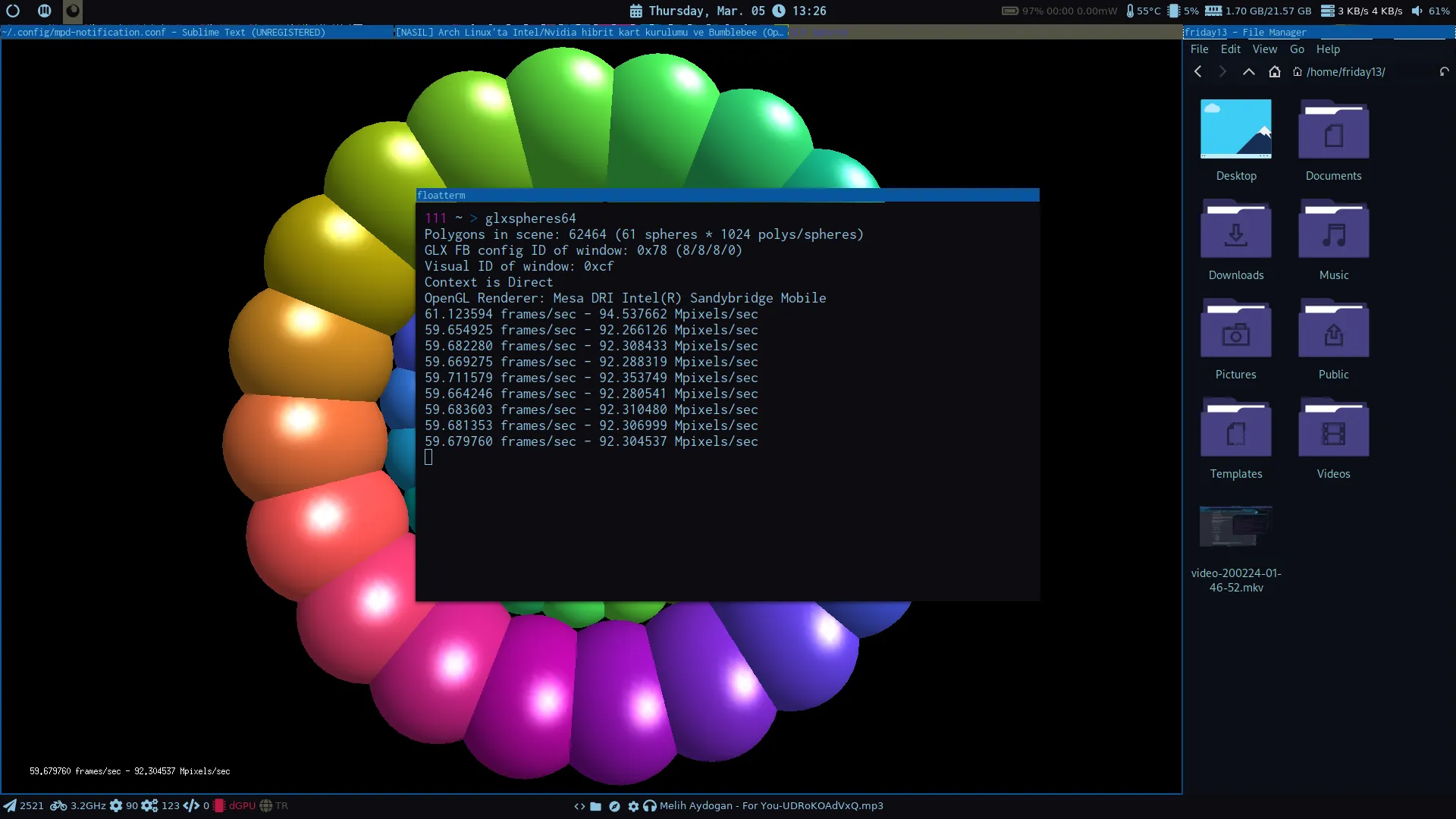Viewport: 1456px width, 819px height.
Task: Open the Edit menu in File Manager
Action: click(x=1231, y=49)
